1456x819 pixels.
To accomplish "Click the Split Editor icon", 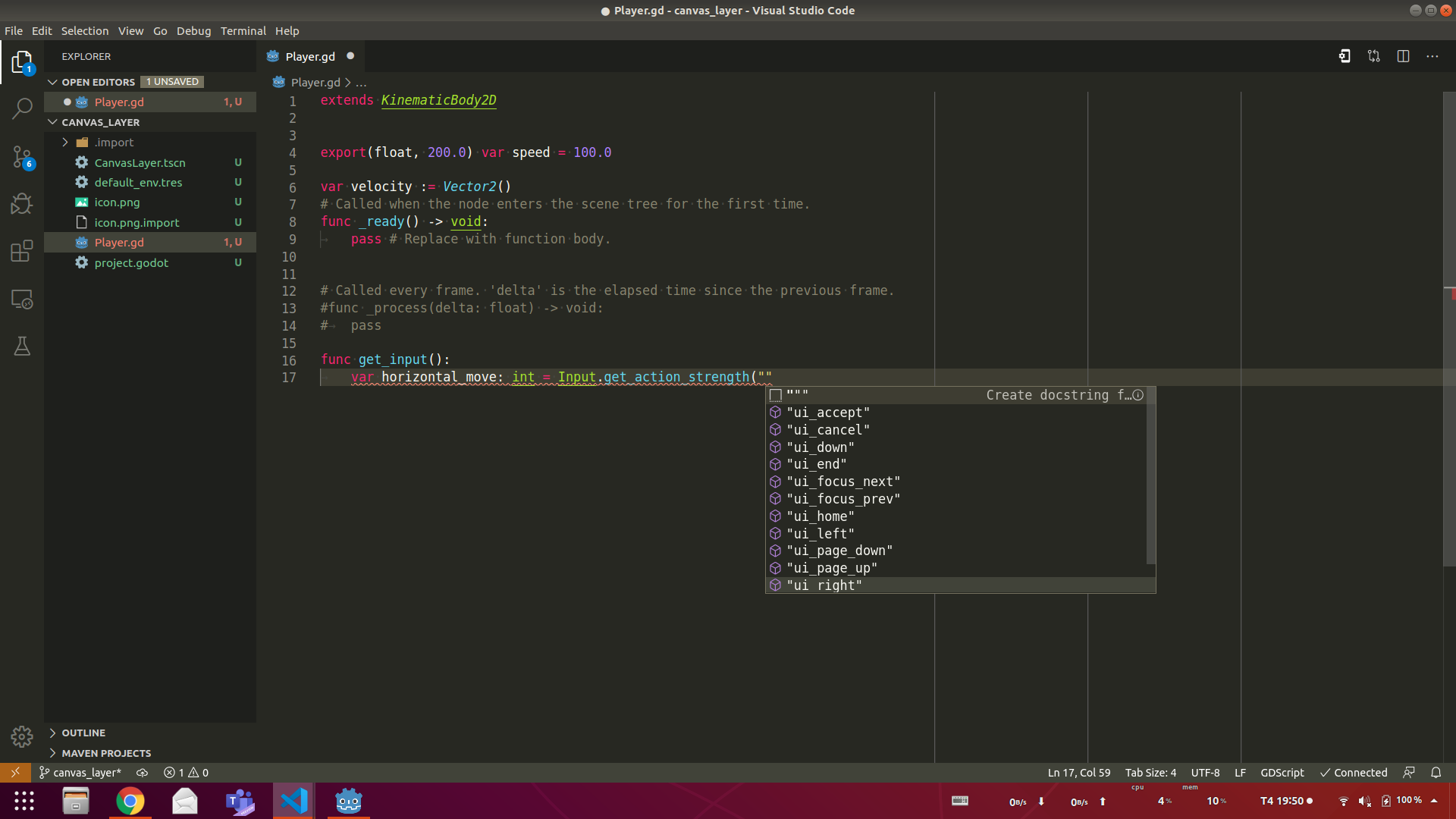I will point(1403,55).
